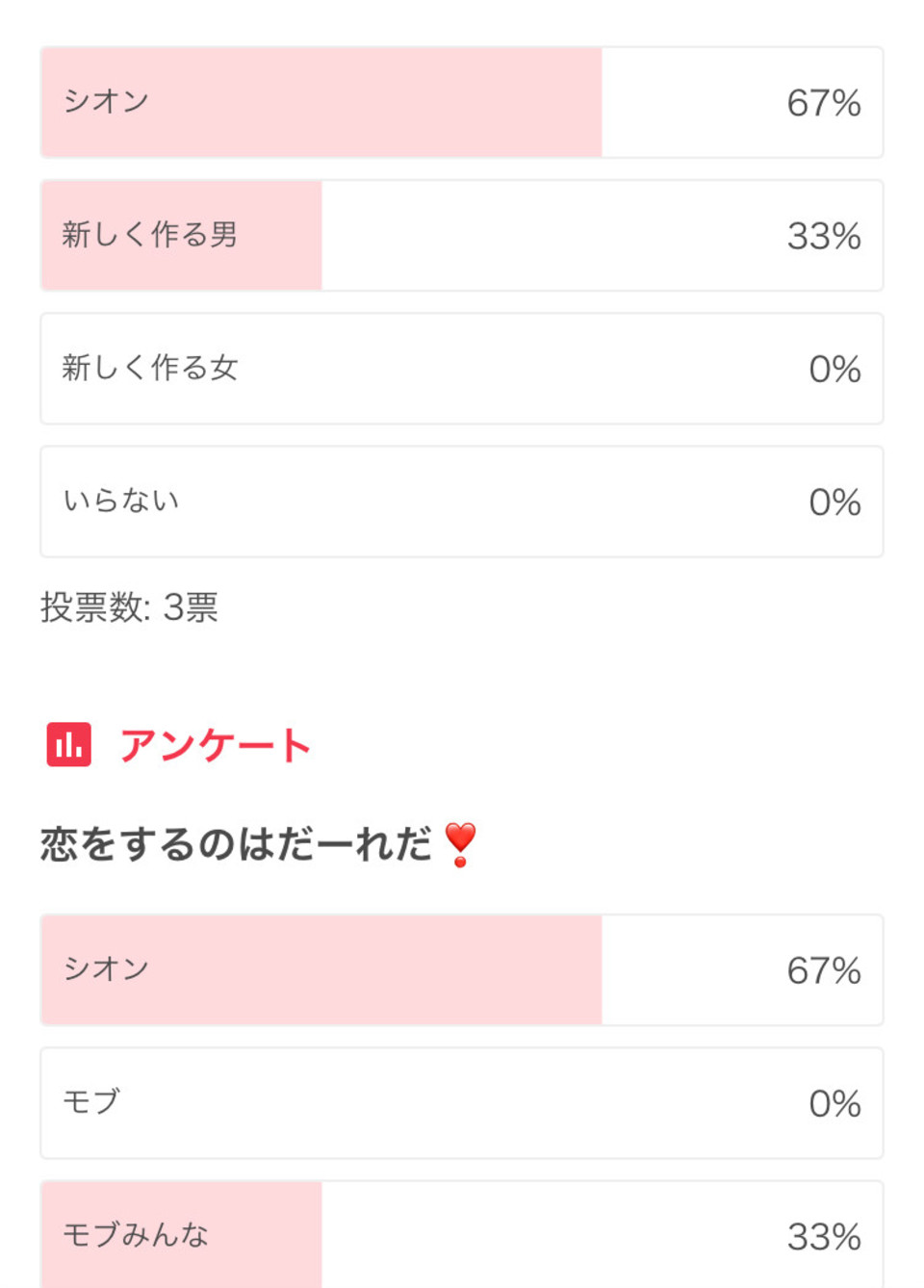Click 67% result in the lower シオン row

coord(824,970)
